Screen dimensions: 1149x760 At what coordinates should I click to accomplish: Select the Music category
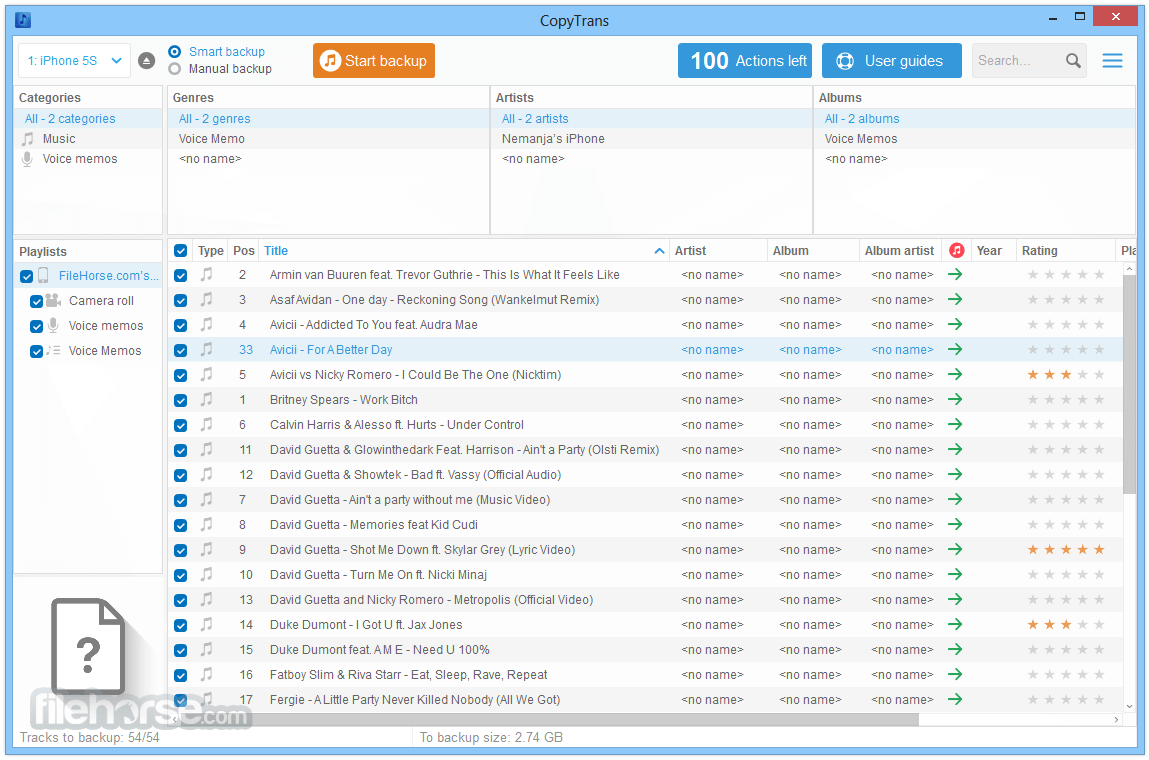[x=88, y=139]
